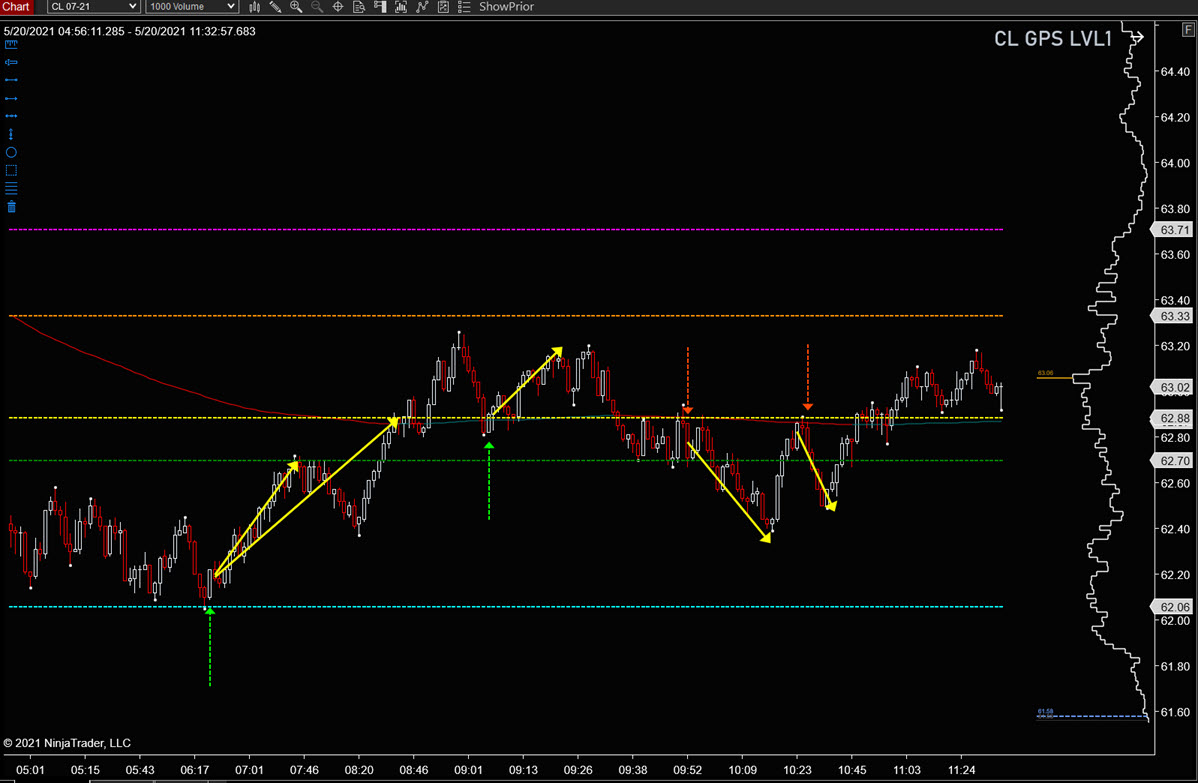Image resolution: width=1198 pixels, height=783 pixels.
Task: Select the dashed rectangle drawing tool
Action: [11, 170]
